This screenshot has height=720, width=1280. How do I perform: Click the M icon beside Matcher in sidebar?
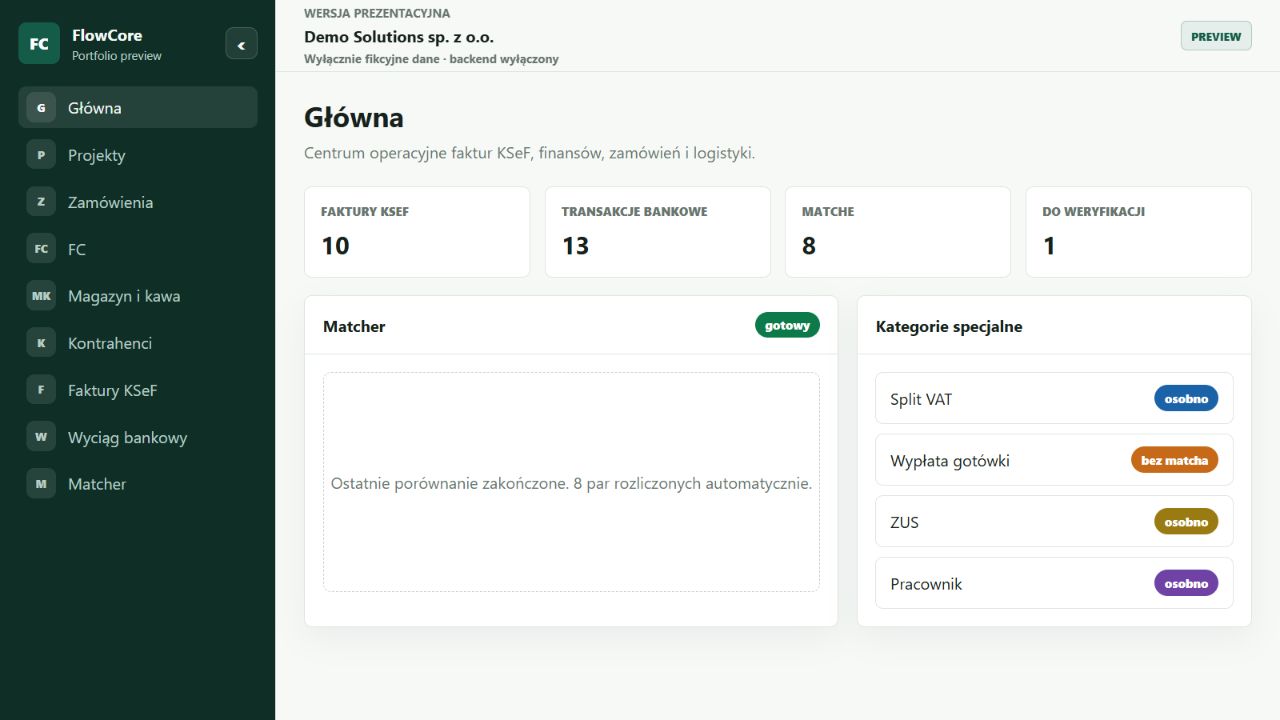point(41,484)
